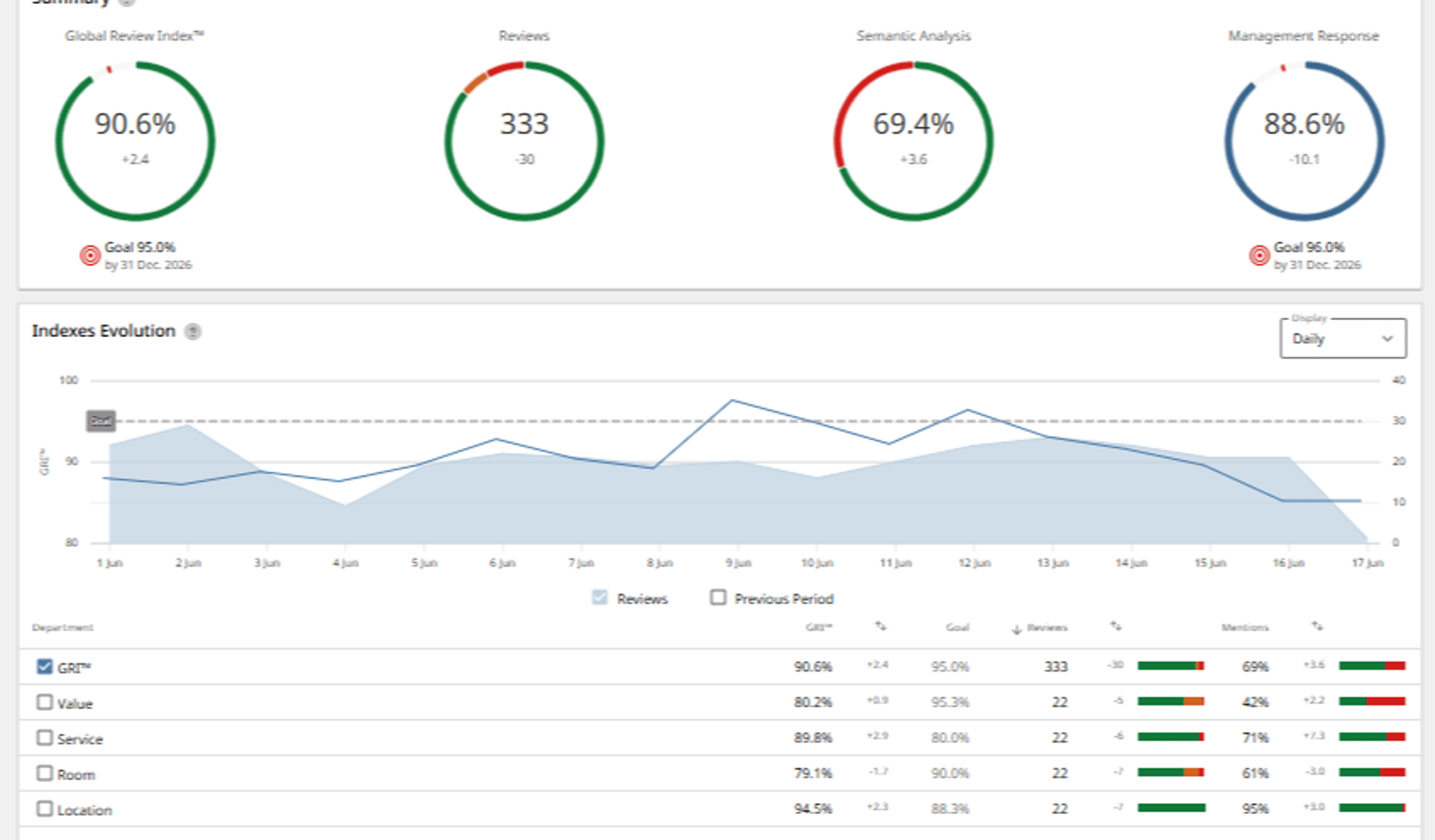Click the Room row mentions sentiment bar

(1372, 772)
